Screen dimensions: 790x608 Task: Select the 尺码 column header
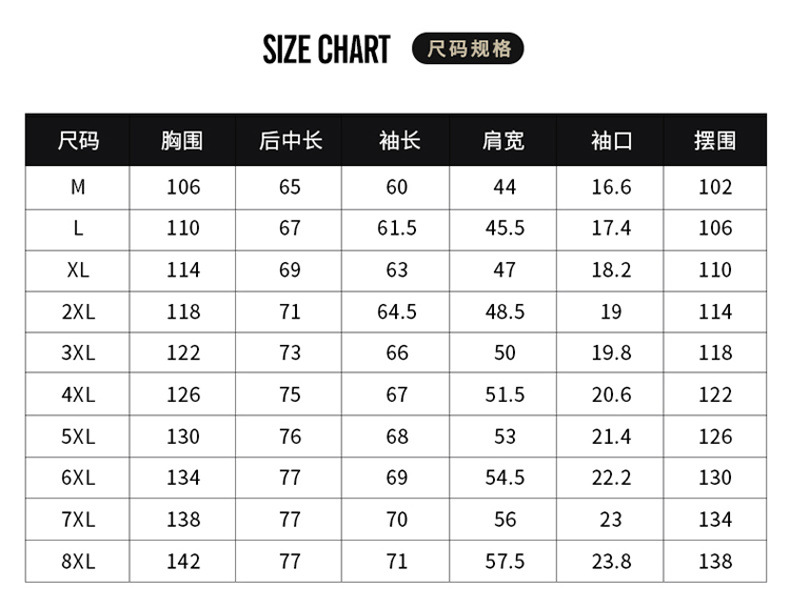(78, 141)
